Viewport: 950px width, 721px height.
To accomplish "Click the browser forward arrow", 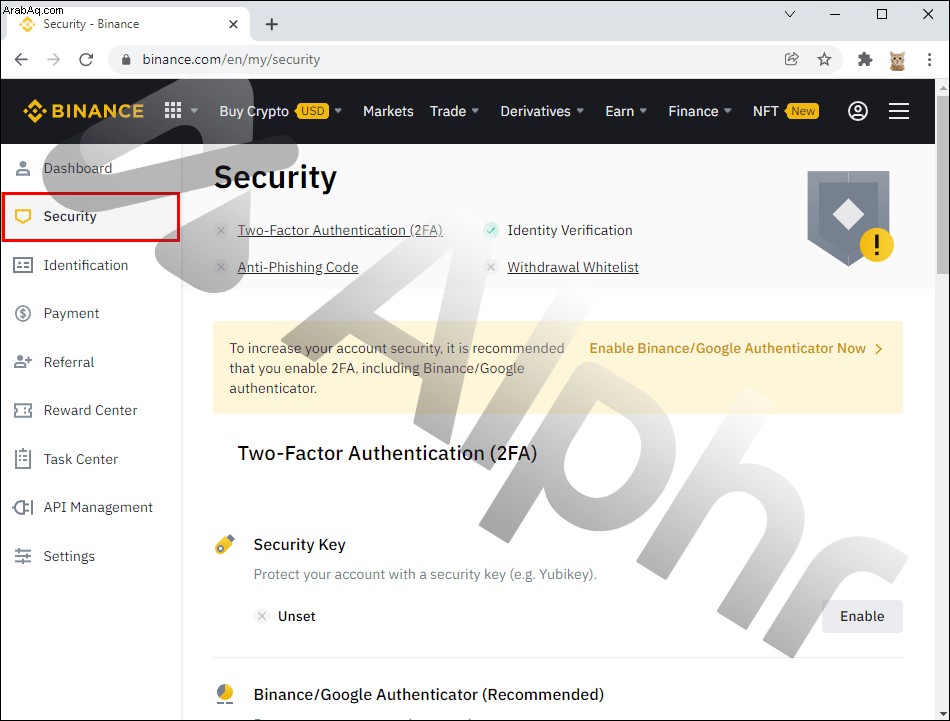I will pyautogui.click(x=53, y=59).
